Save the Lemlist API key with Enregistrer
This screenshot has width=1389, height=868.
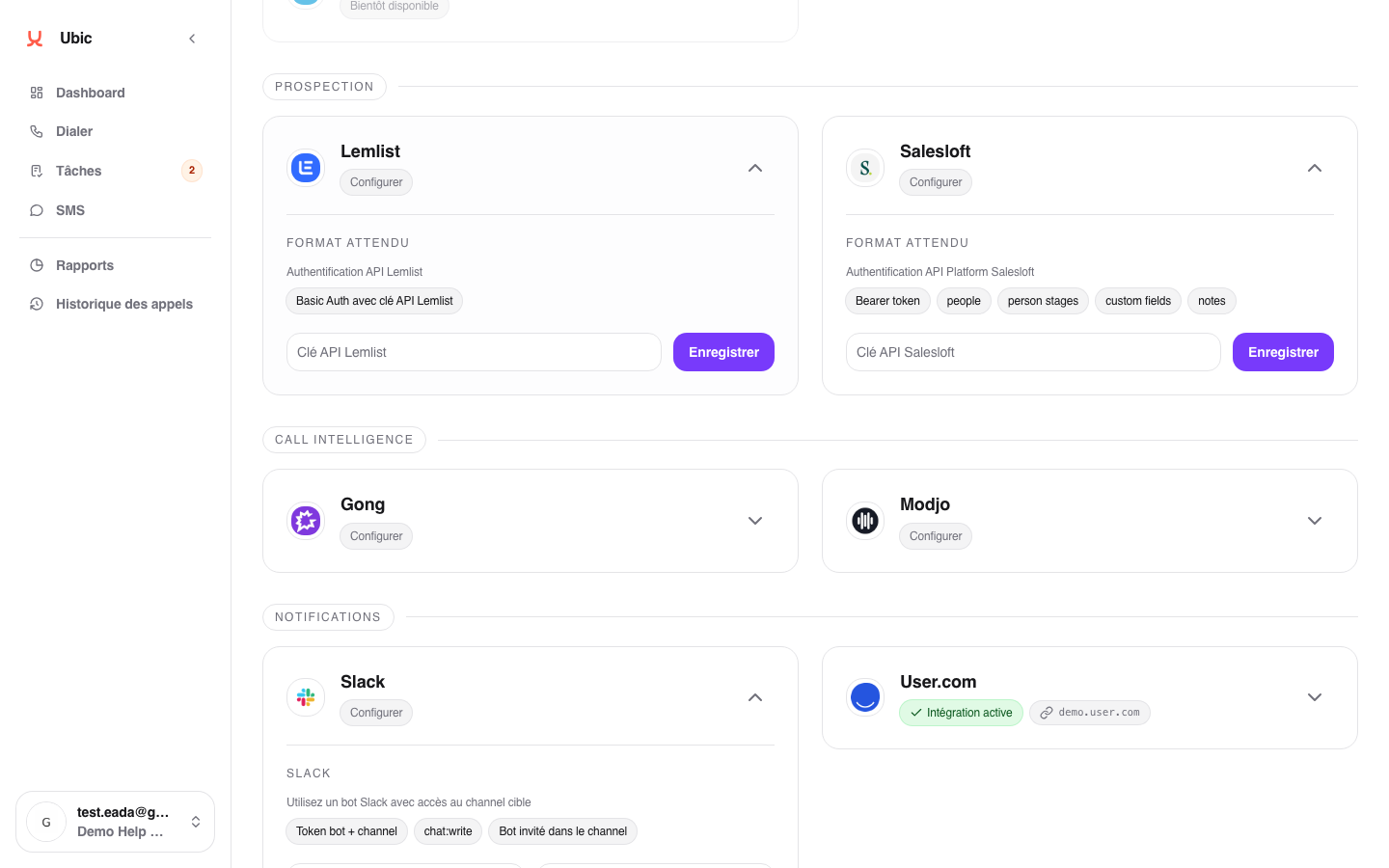click(723, 352)
